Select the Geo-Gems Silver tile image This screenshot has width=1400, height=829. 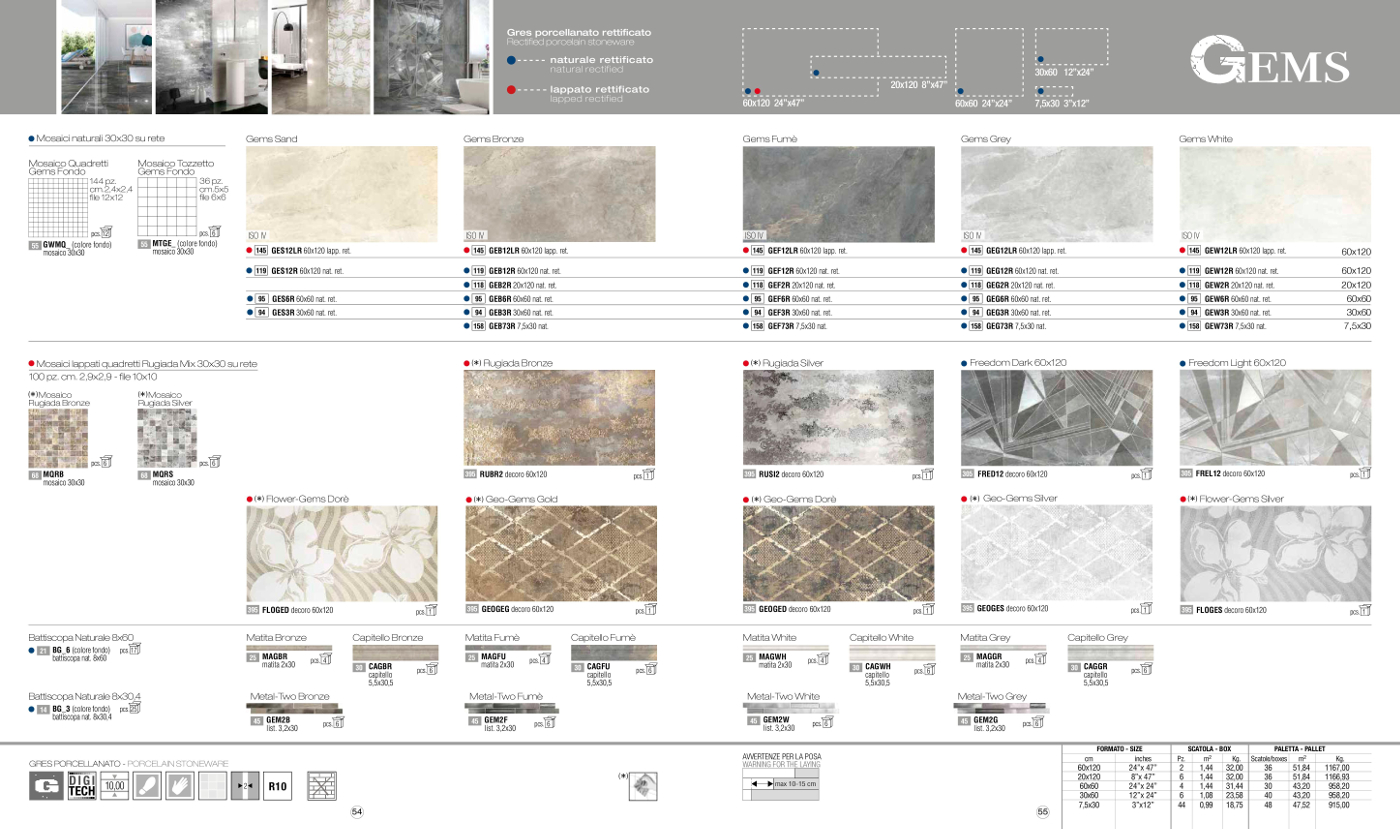coord(1057,553)
